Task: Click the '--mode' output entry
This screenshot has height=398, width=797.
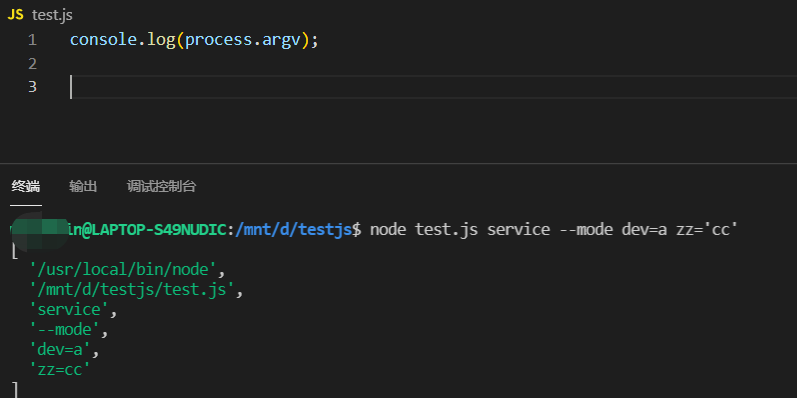Action: (65, 329)
